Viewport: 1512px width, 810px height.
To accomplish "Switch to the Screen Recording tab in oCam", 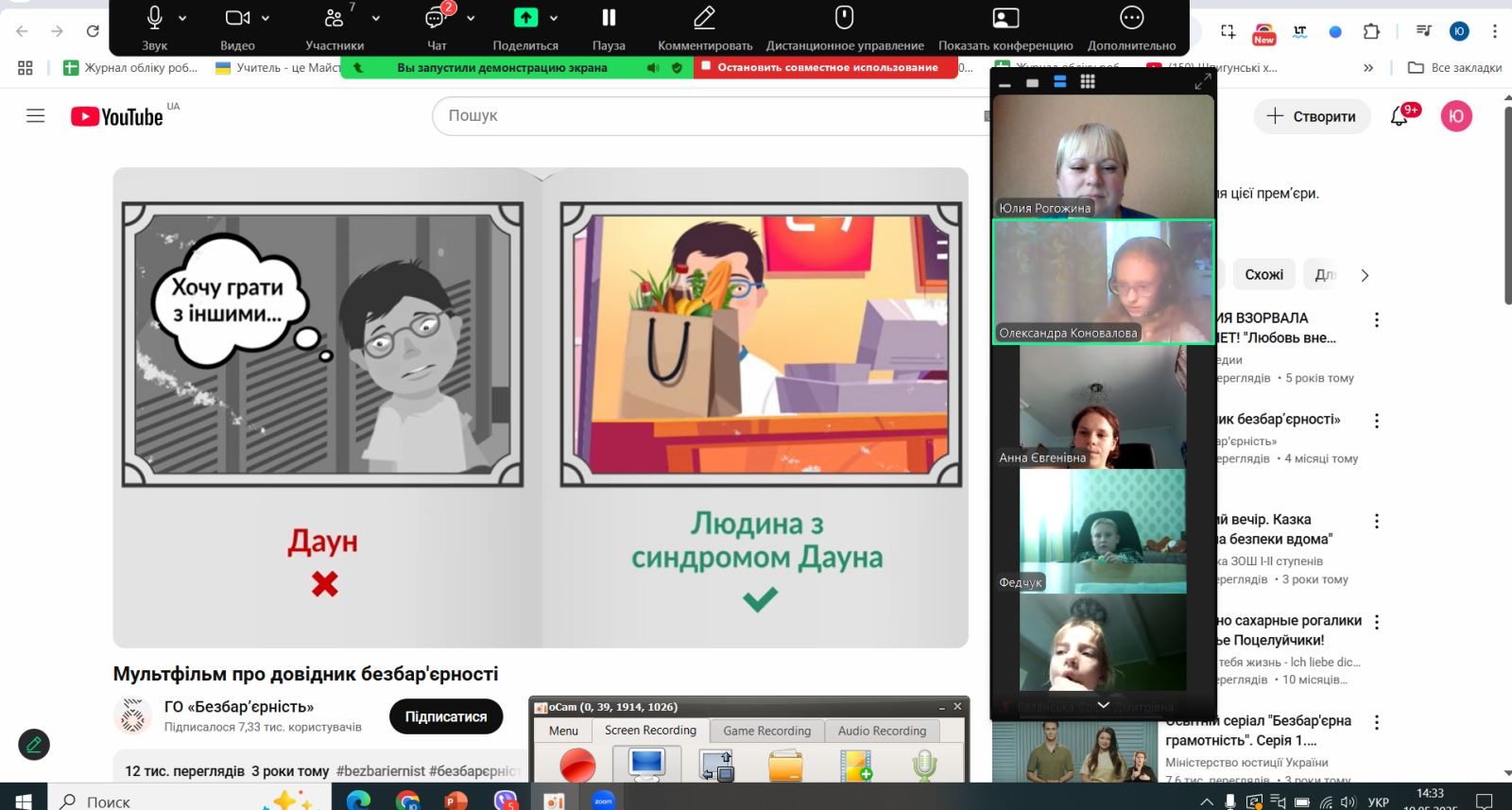I will (x=650, y=731).
